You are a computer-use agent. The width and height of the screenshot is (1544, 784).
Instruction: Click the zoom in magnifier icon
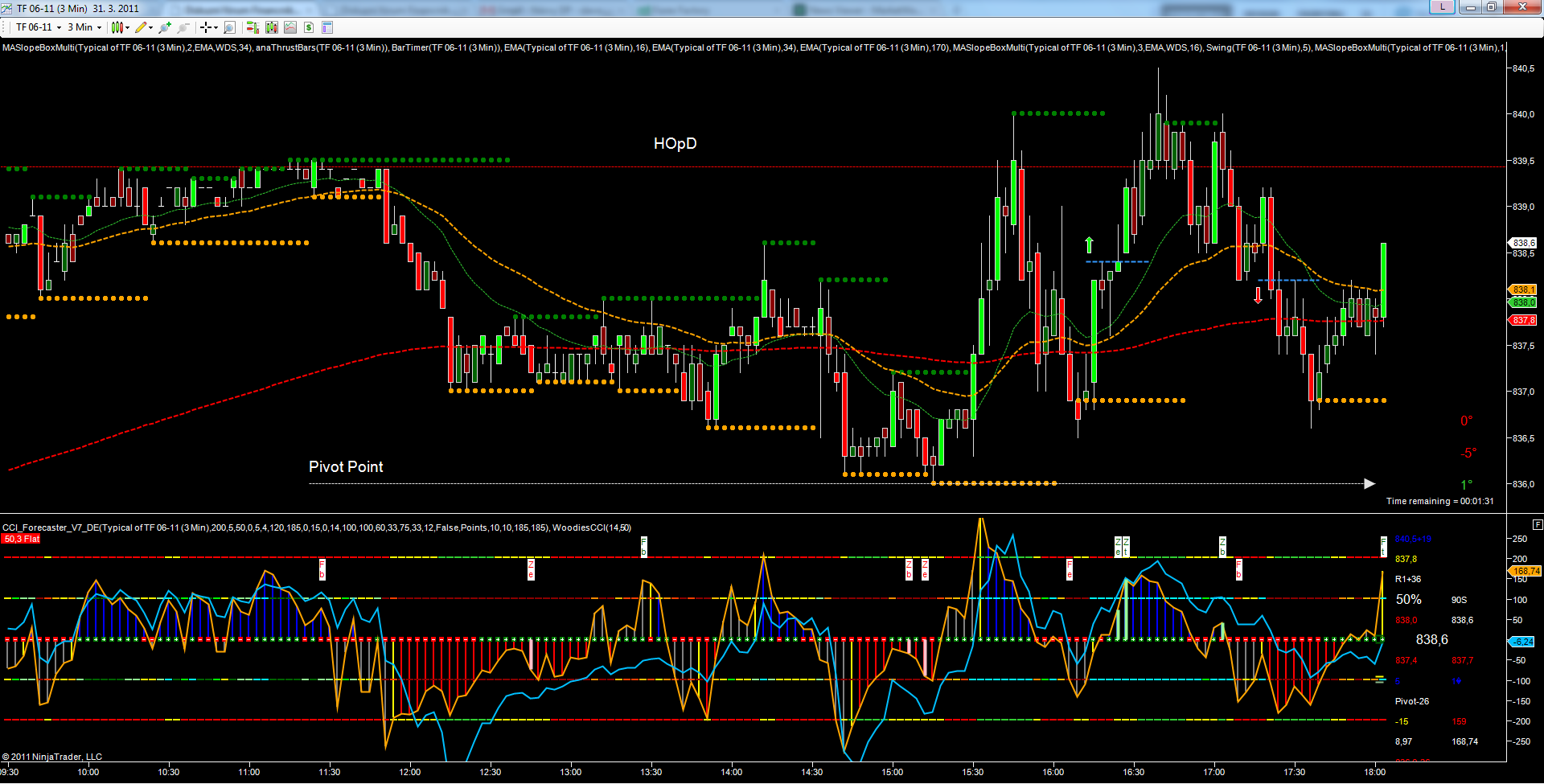(x=165, y=27)
